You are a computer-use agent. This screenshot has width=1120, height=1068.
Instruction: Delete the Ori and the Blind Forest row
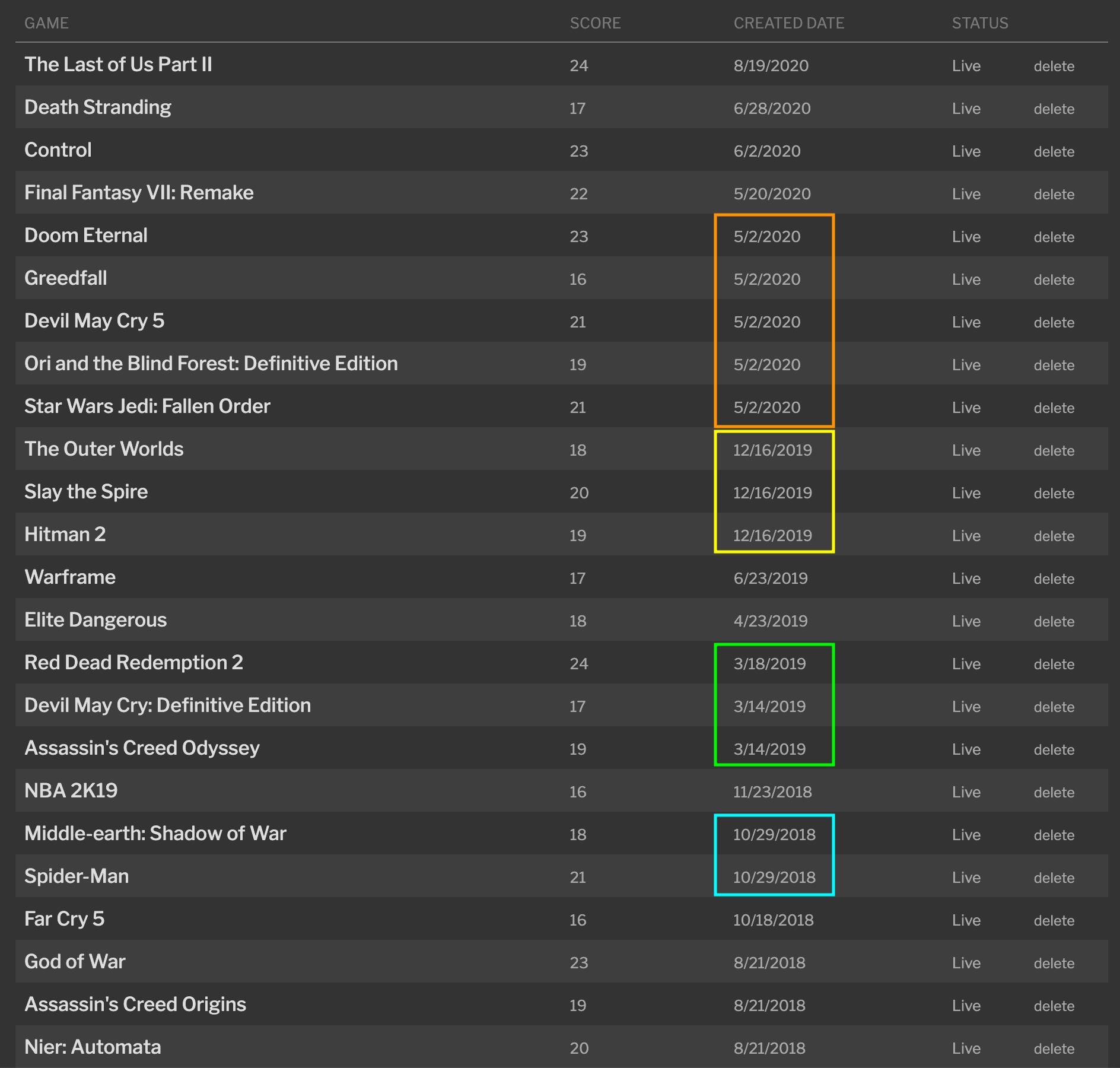click(x=1054, y=365)
